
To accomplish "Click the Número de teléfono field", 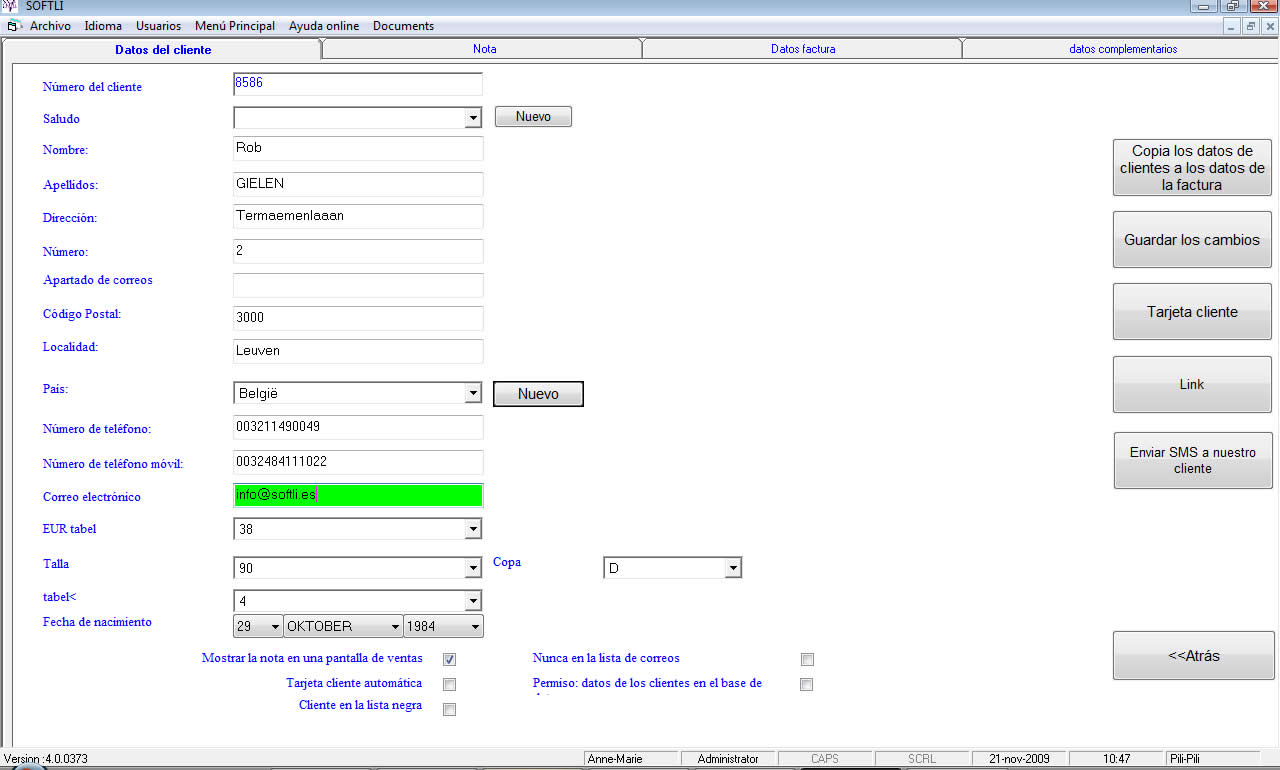I will (x=358, y=427).
